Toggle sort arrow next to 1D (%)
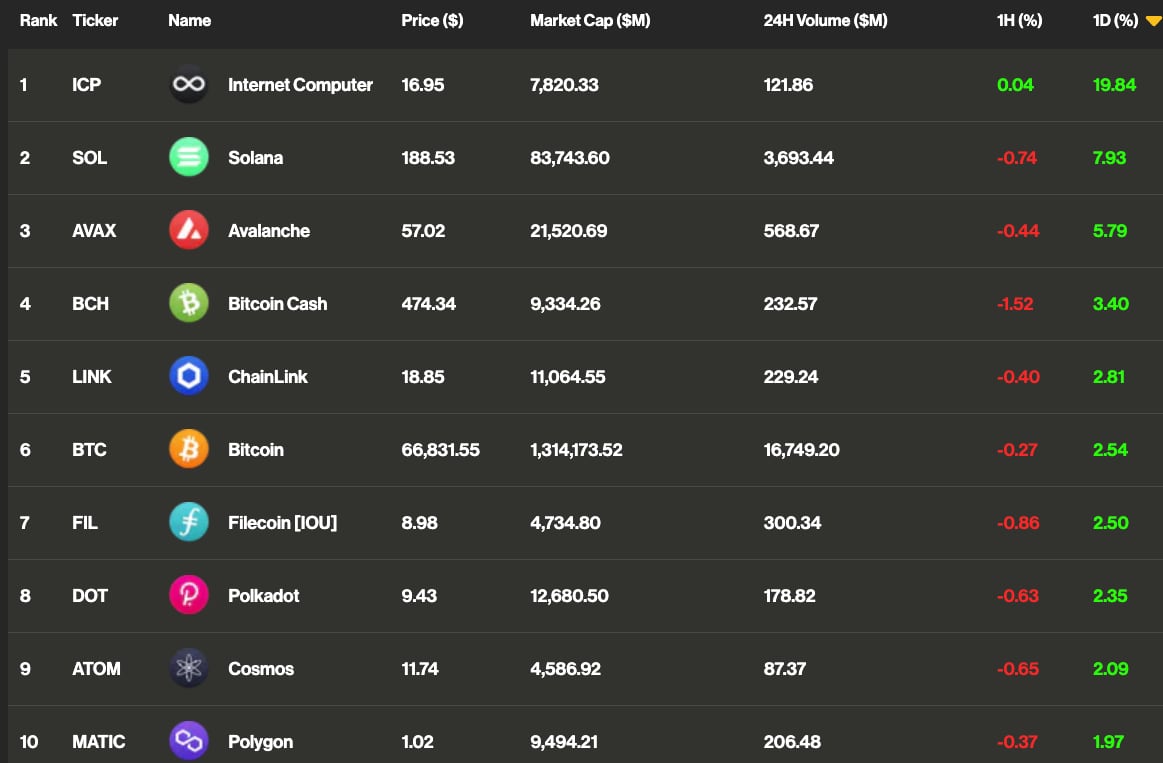 [x=1153, y=21]
